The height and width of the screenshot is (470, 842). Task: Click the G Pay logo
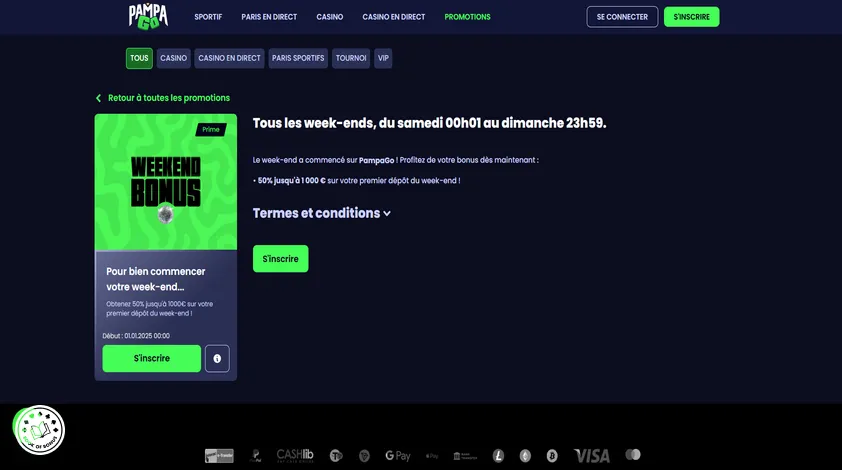(398, 456)
